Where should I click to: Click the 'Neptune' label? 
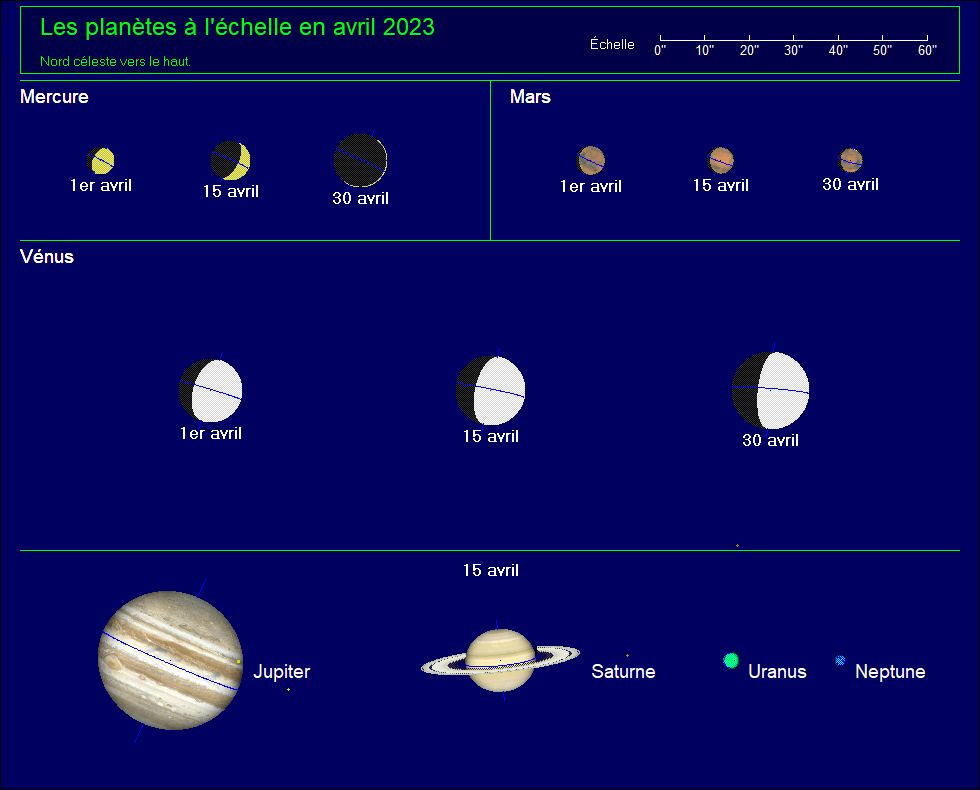point(891,672)
